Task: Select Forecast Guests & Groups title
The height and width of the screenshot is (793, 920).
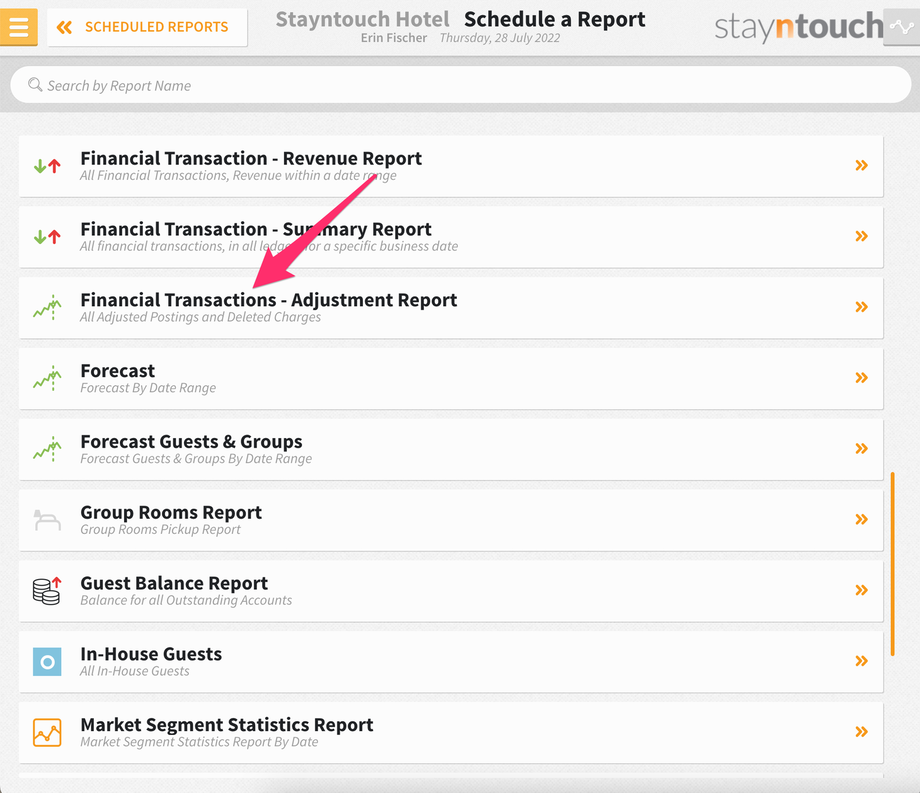Action: pos(191,441)
